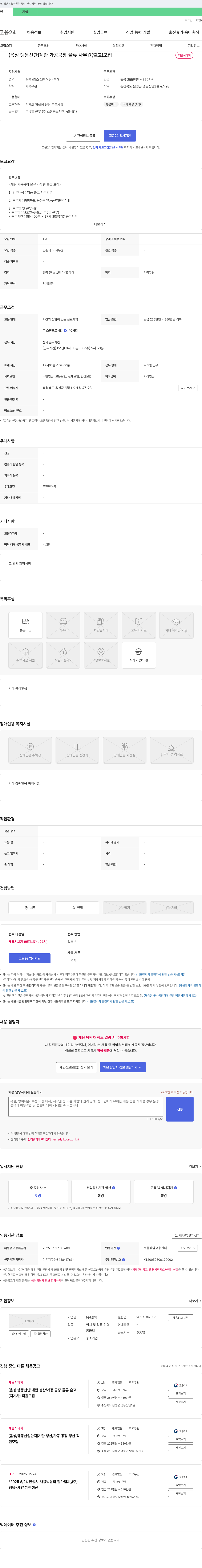Click the 교육비 지원 welfare icon
202x1568 pixels.
coord(139,625)
